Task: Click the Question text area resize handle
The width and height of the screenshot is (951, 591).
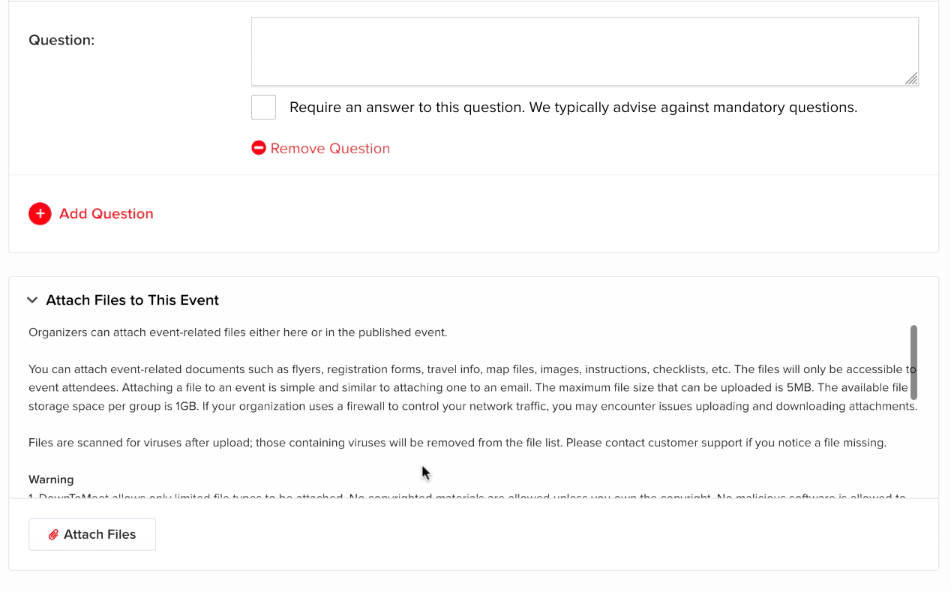Action: point(912,79)
